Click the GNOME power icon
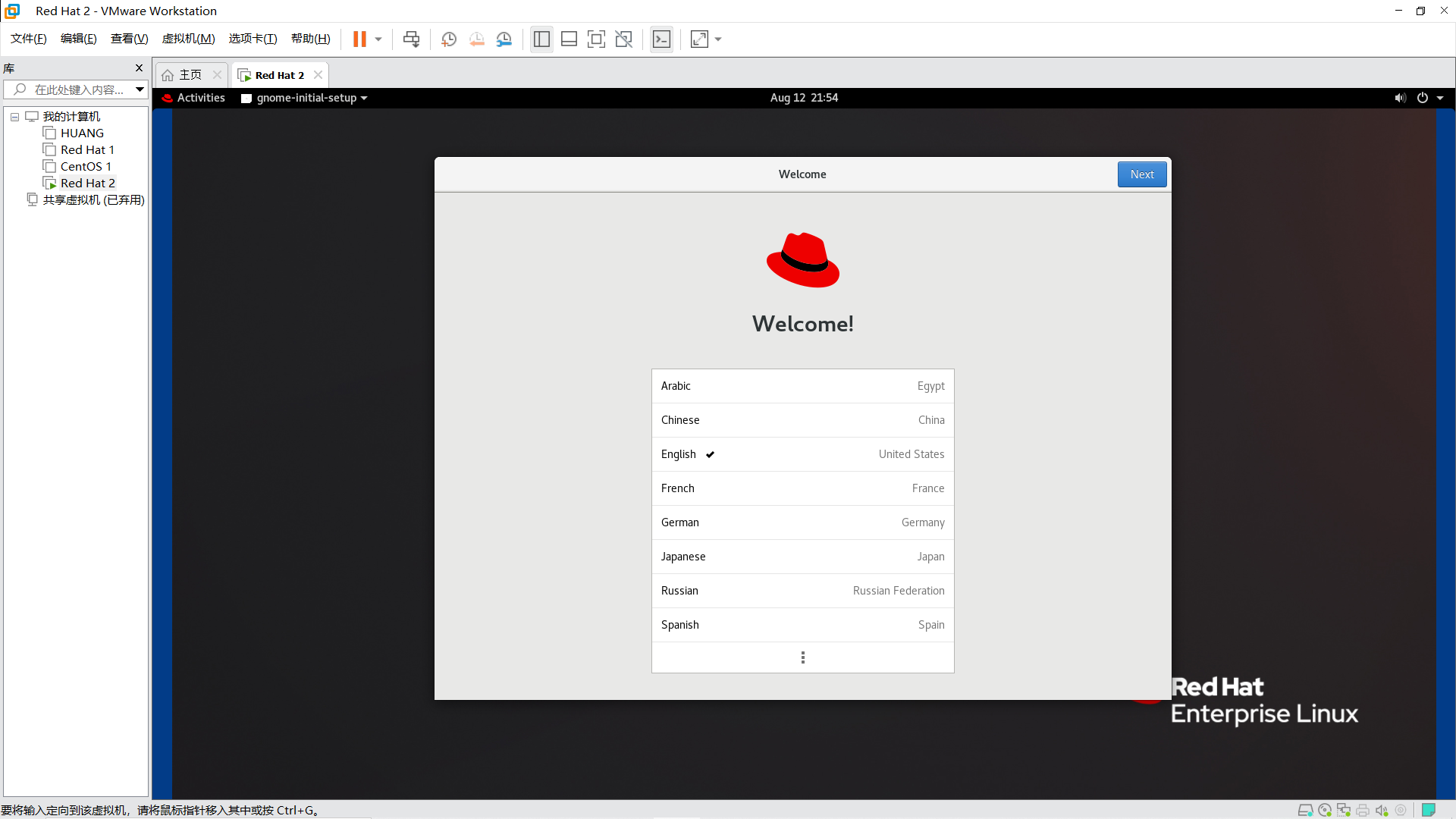1456x819 pixels. (x=1423, y=98)
